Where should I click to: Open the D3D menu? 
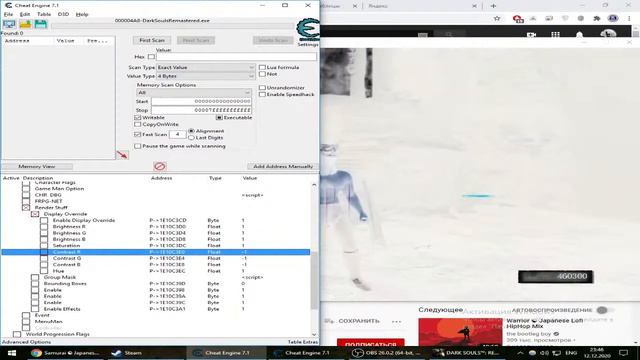point(63,14)
